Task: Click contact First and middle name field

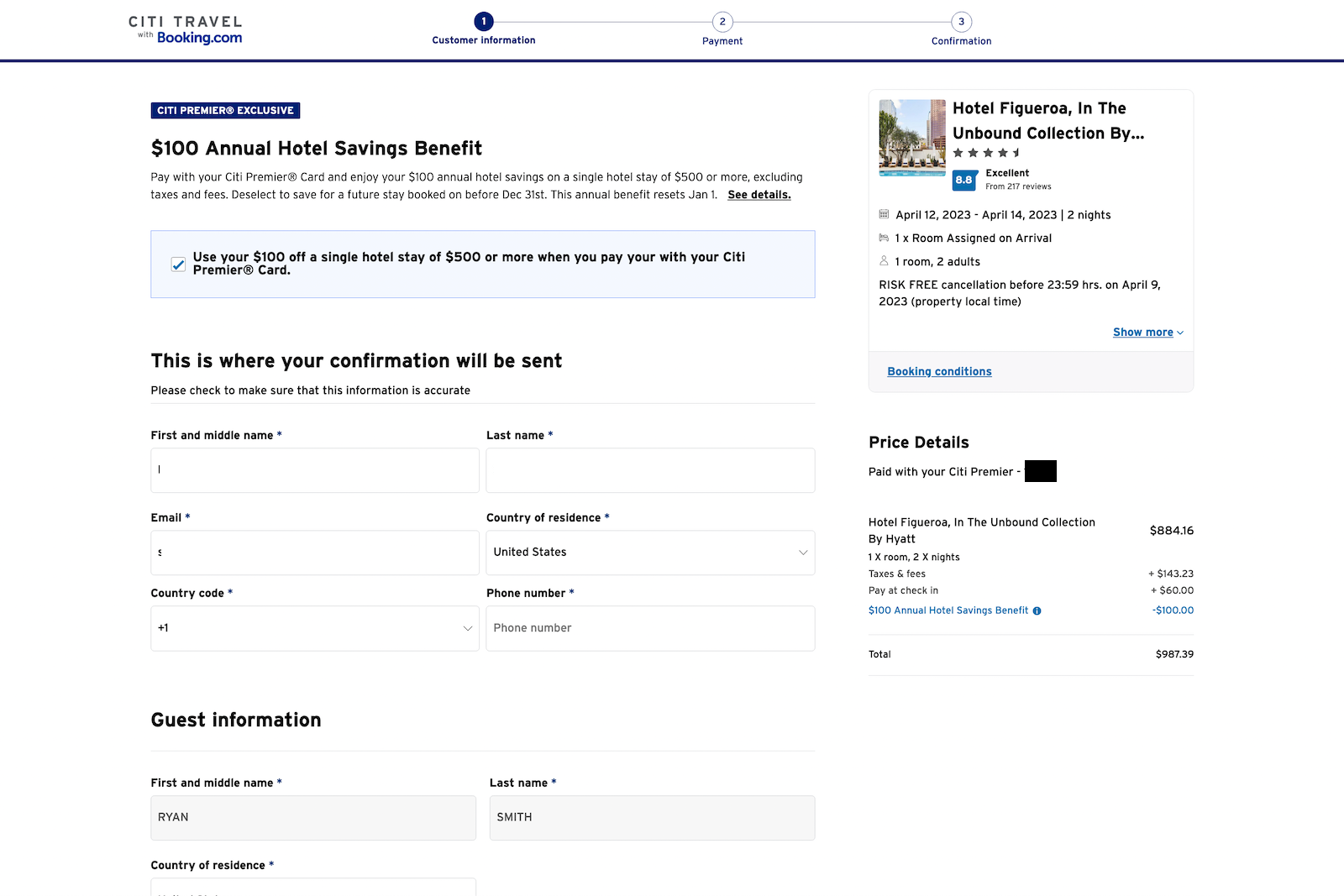Action: (315, 470)
